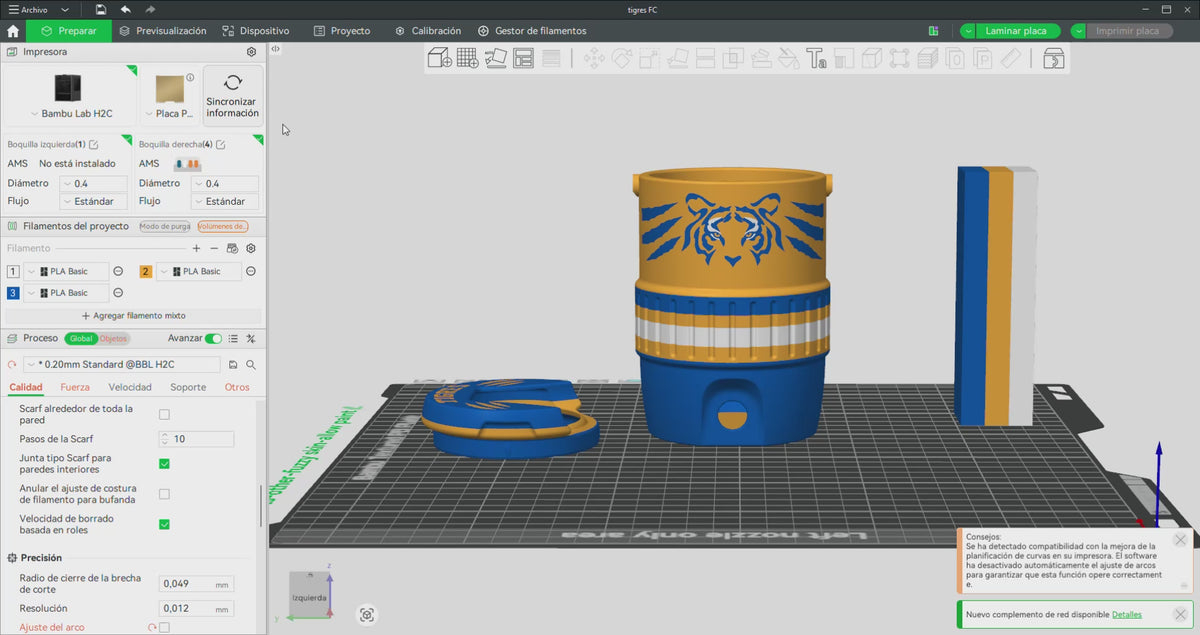Select the Fuerza settings tab
This screenshot has width=1200, height=635.
coord(75,387)
